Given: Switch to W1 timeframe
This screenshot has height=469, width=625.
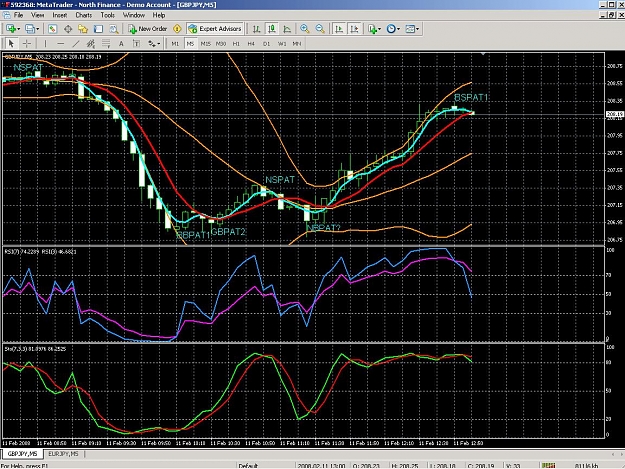Looking at the screenshot, I should (282, 43).
